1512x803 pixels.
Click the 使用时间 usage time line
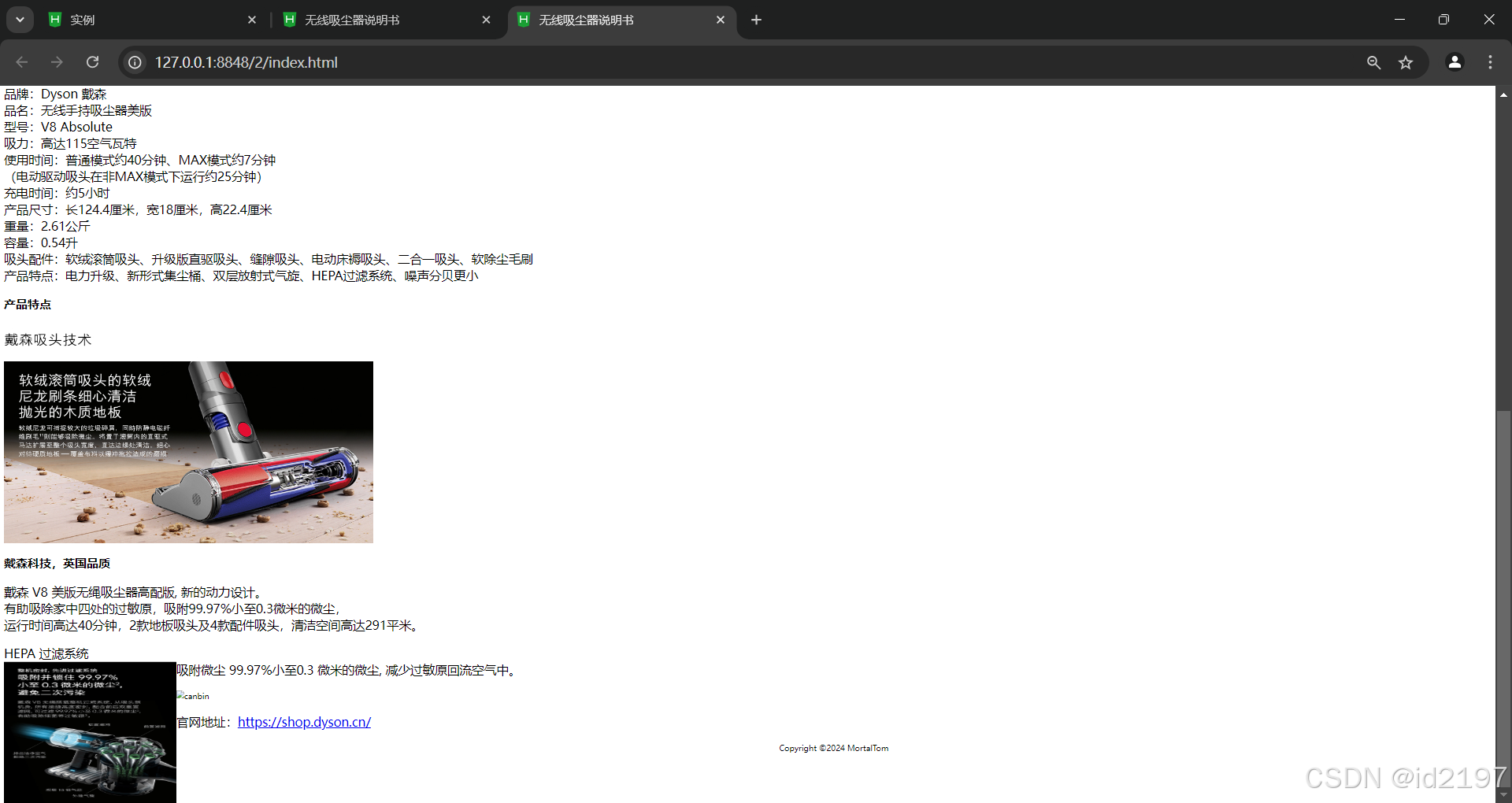[x=140, y=160]
